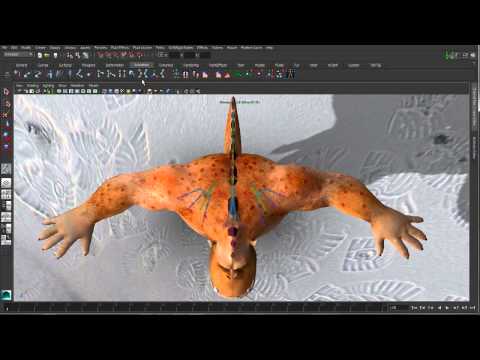
Task: Enable select by hierarchy mode
Action: point(70,55)
